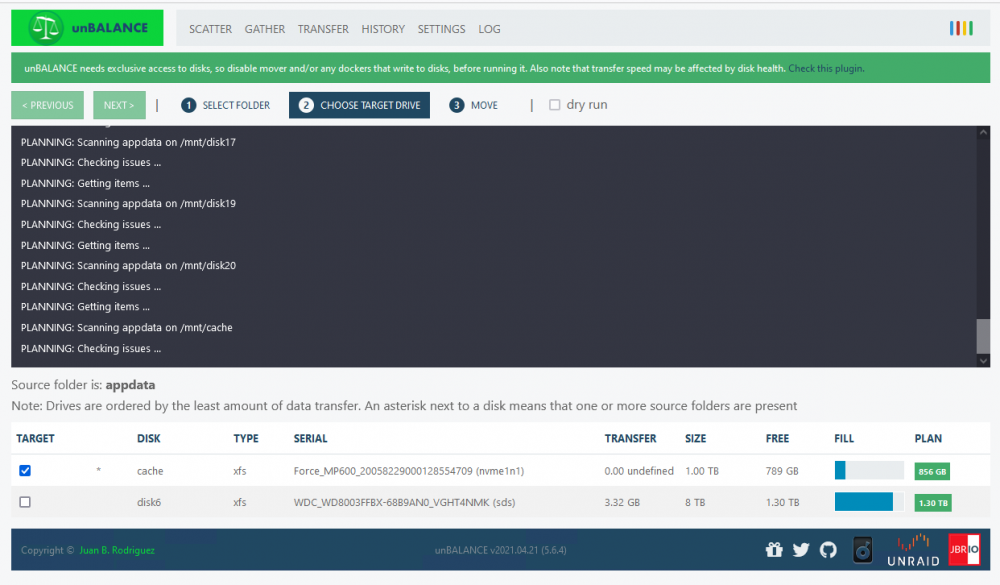1000x585 pixels.
Task: Click the log scrollbar up arrow
Action: point(983,132)
